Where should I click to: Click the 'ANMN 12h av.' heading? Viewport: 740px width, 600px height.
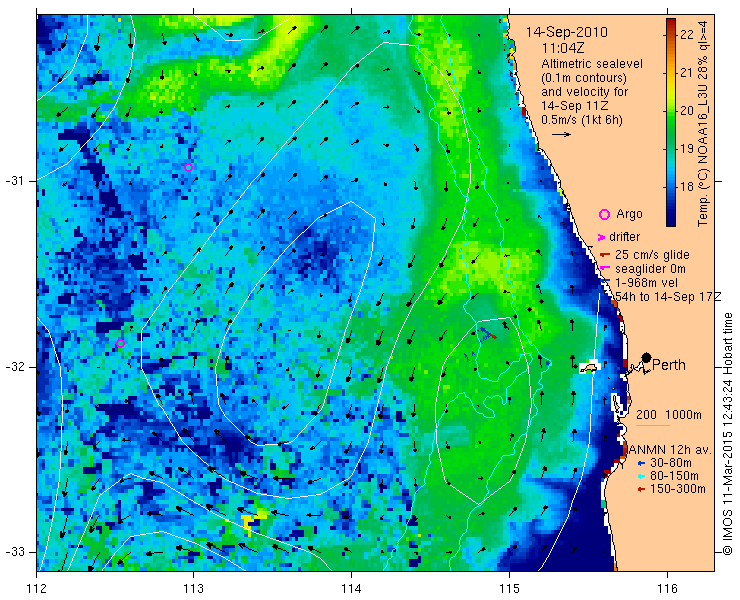coord(671,449)
